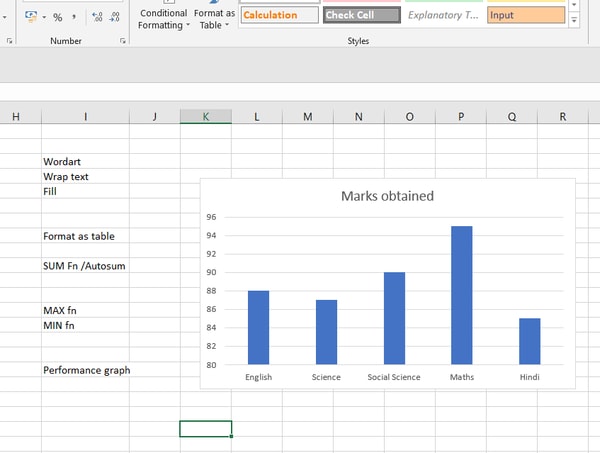The width and height of the screenshot is (600, 453).
Task: Select column L header
Action: pyautogui.click(x=257, y=117)
